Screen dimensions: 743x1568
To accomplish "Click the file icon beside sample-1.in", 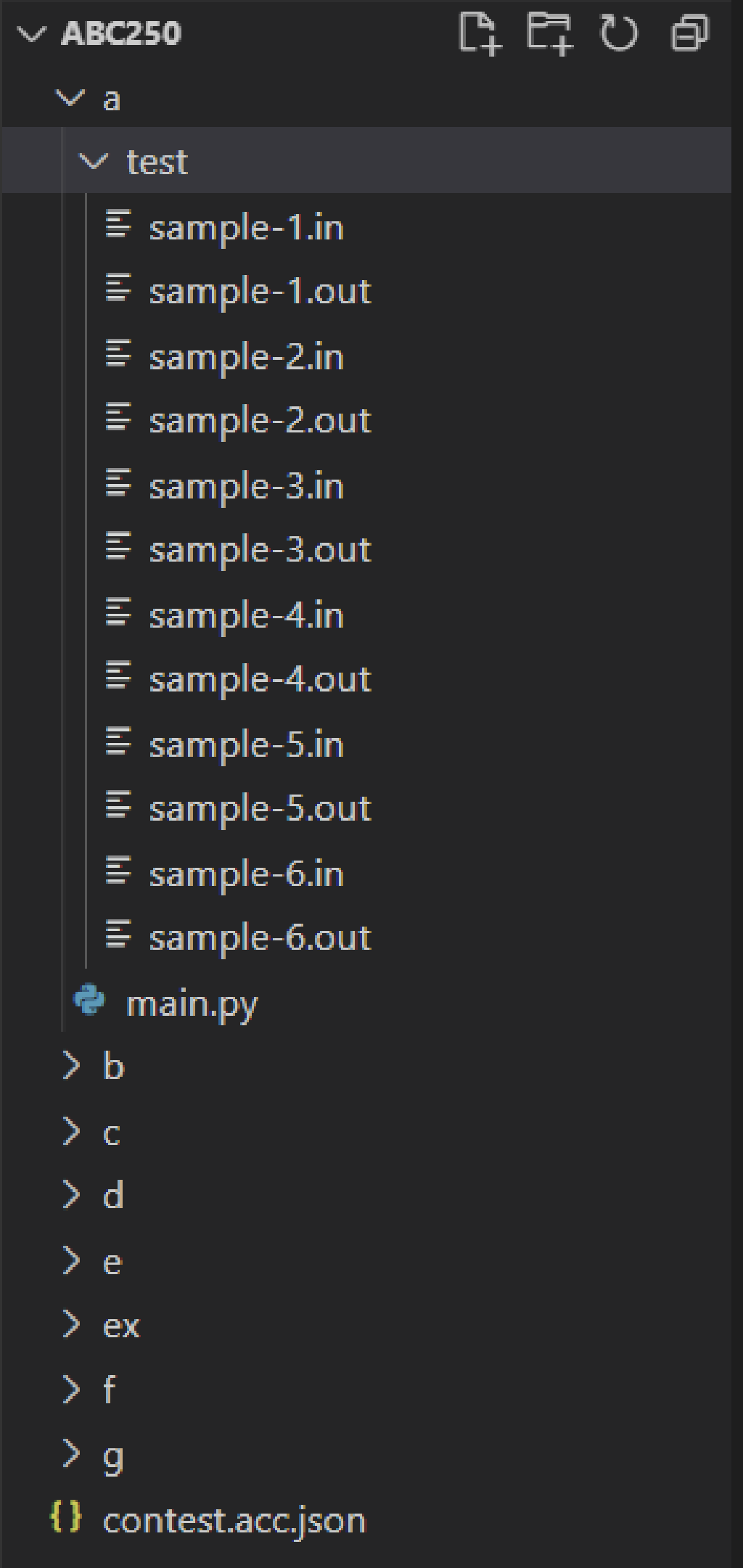I will [118, 226].
